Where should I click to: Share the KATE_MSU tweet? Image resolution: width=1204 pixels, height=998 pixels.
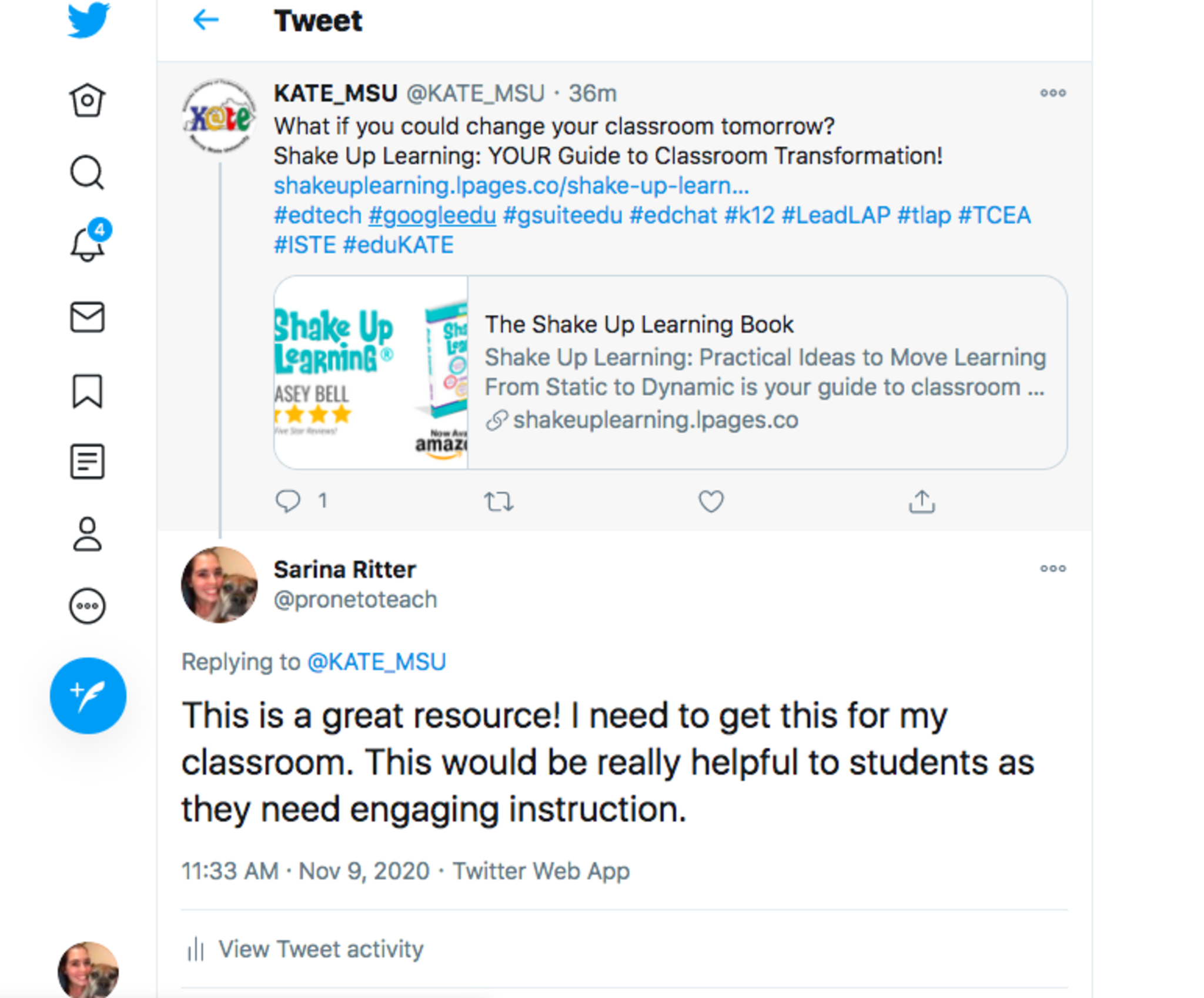pyautogui.click(x=921, y=502)
